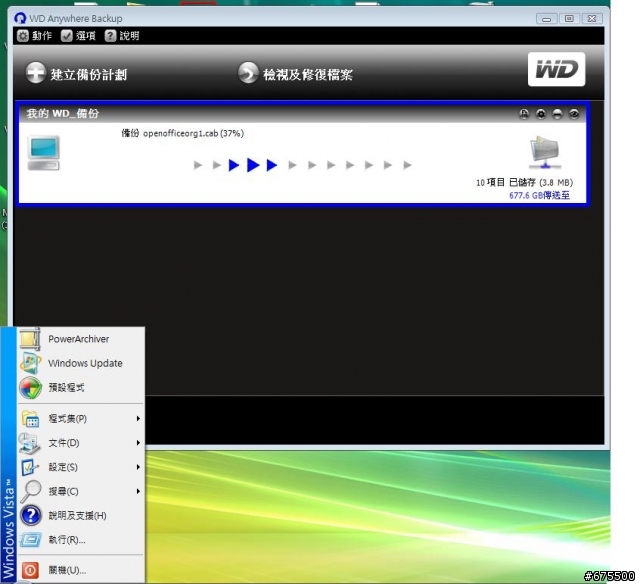Click the 設定 settings checkmark icon

point(30,467)
